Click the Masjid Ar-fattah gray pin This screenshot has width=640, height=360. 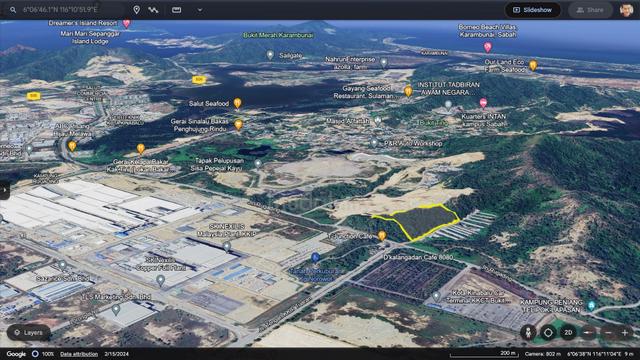click(x=378, y=121)
